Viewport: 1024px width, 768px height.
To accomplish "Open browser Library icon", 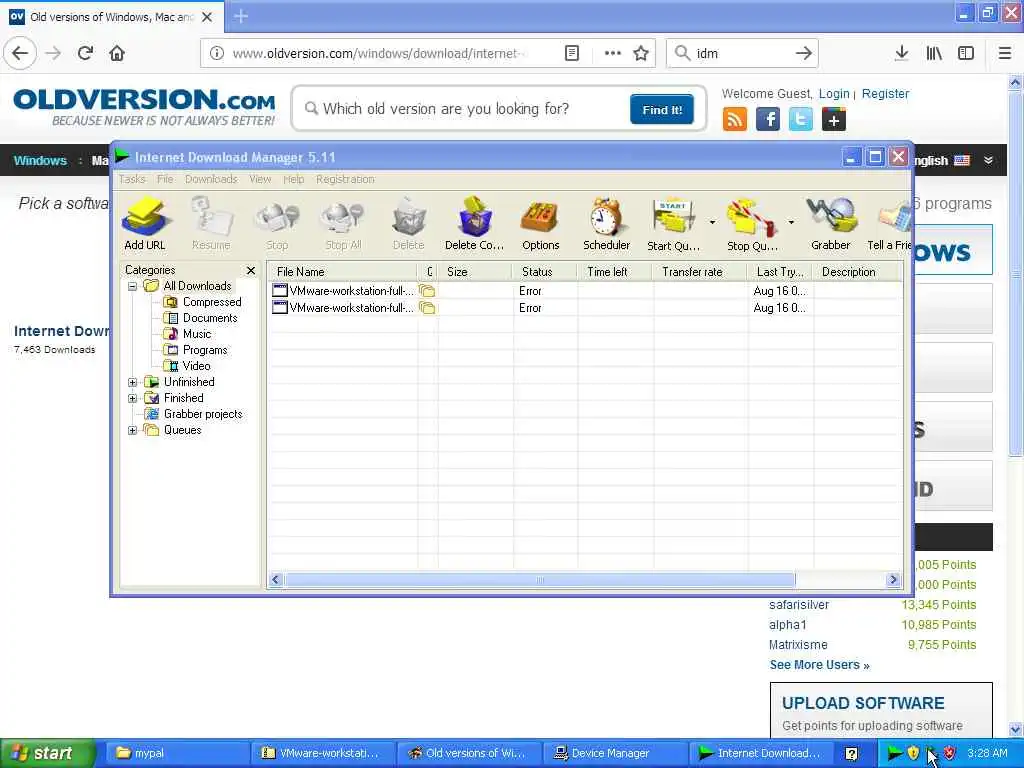I will [934, 53].
